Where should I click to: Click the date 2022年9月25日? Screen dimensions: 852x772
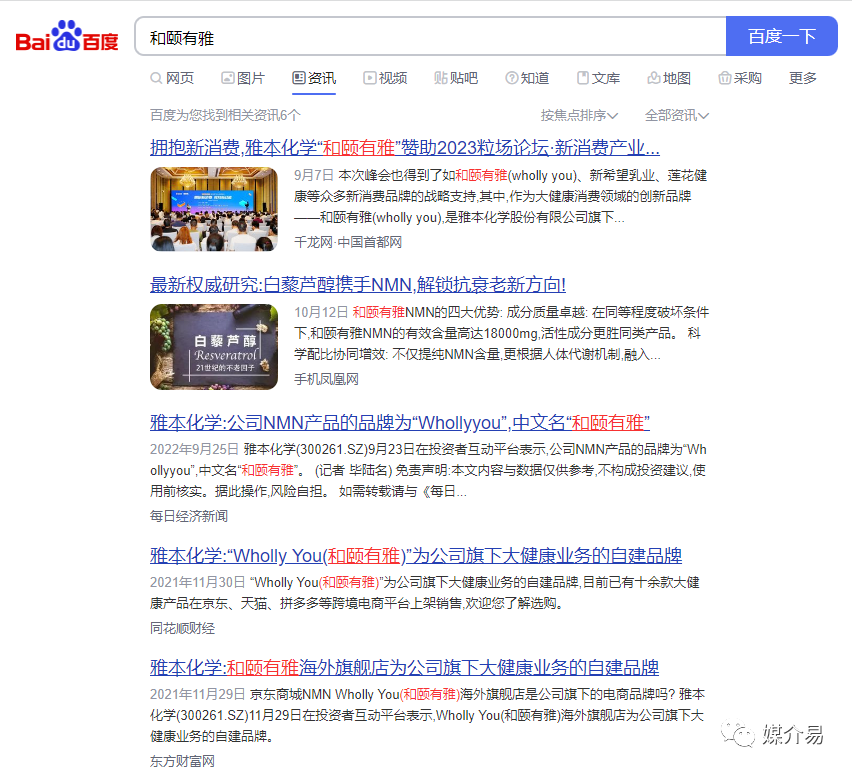(195, 449)
